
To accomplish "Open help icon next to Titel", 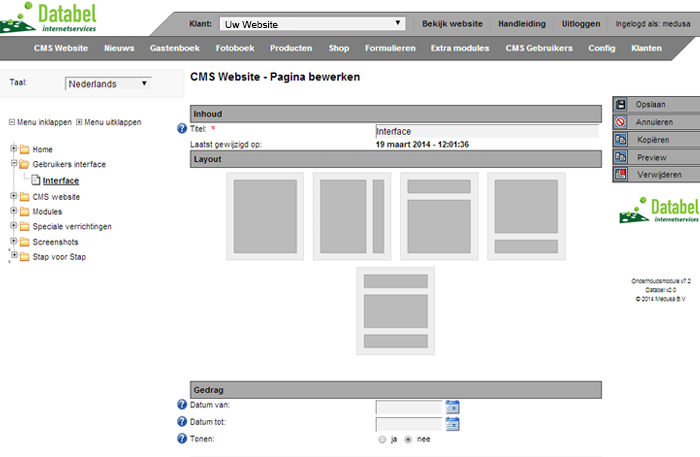I will (x=182, y=129).
